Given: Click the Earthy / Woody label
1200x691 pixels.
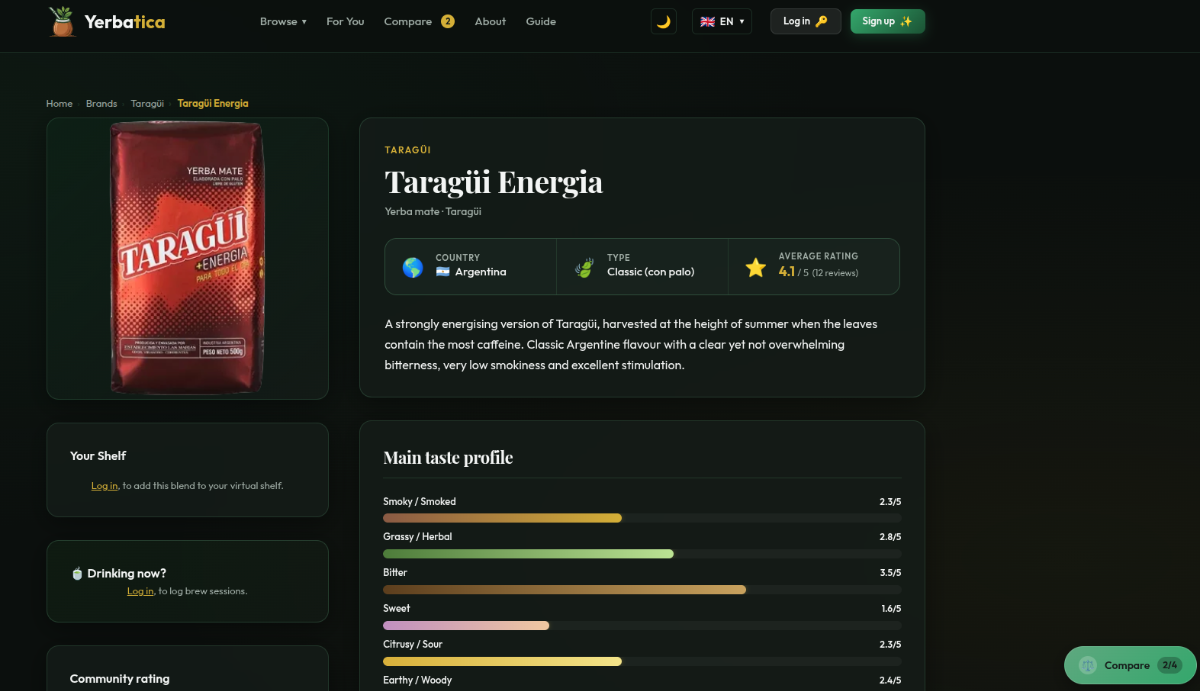Looking at the screenshot, I should coord(418,680).
